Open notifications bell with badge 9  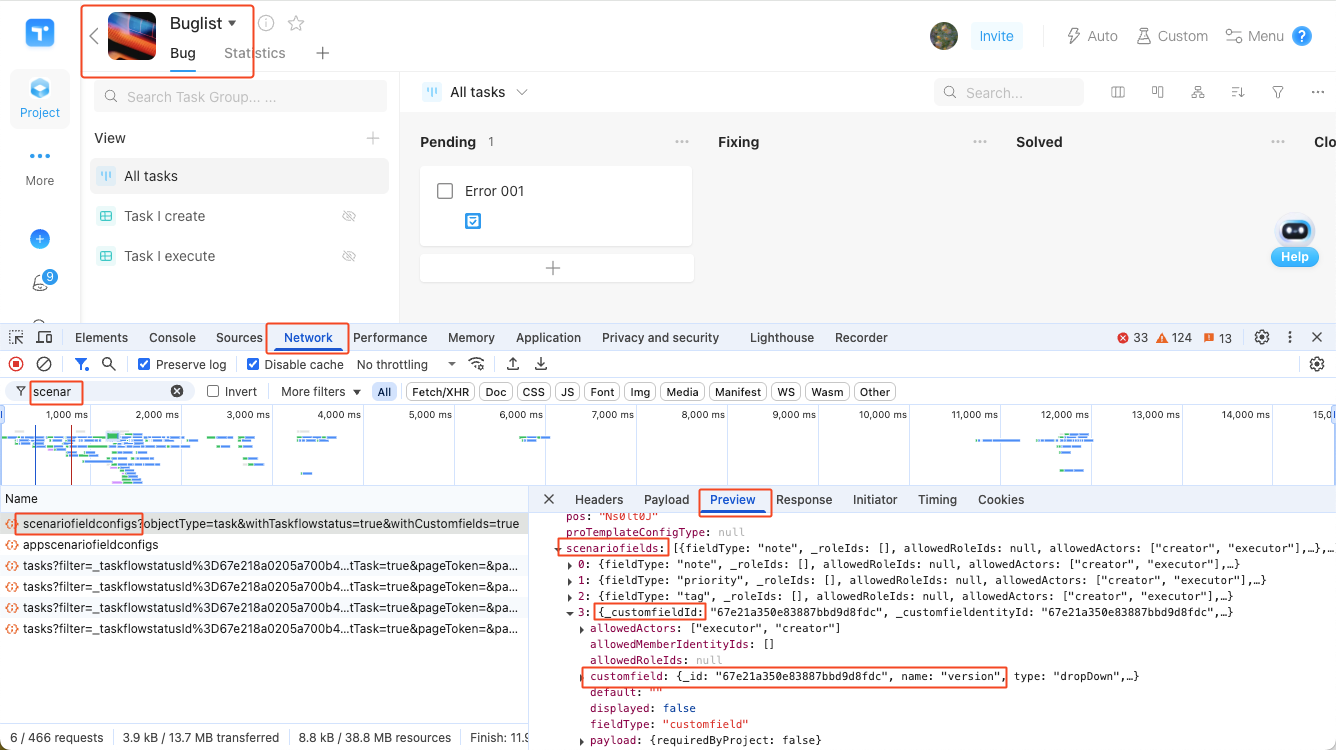coord(42,281)
